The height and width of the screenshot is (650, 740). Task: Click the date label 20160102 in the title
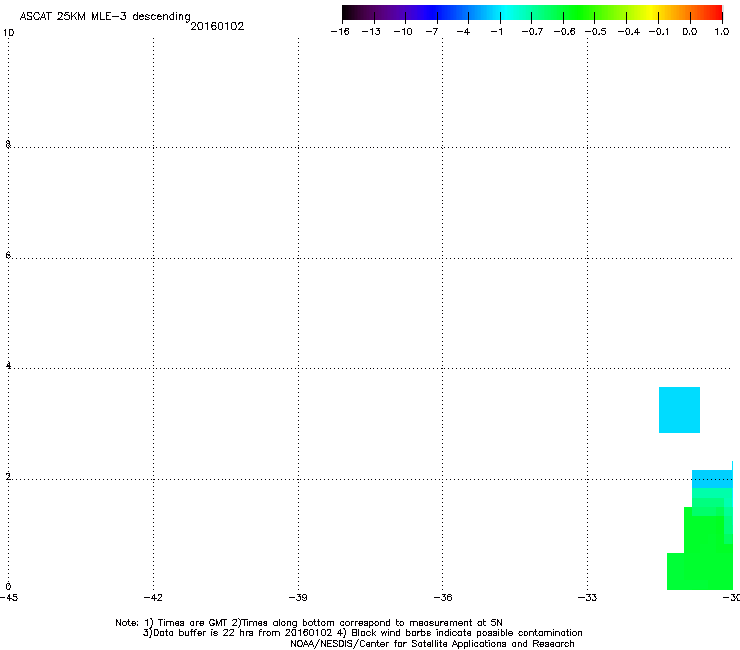point(217,26)
